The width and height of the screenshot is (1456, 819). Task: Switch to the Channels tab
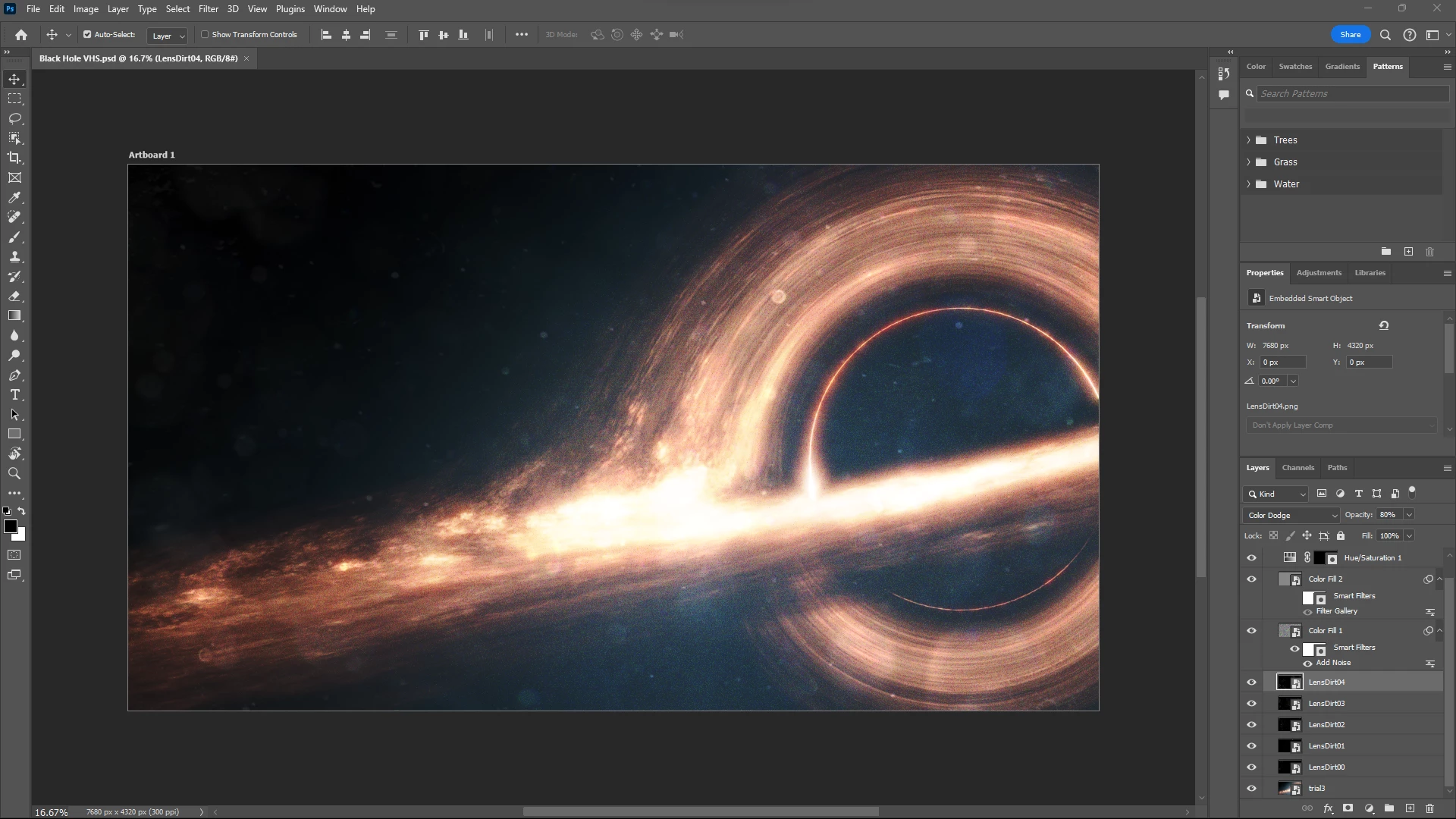tap(1298, 467)
